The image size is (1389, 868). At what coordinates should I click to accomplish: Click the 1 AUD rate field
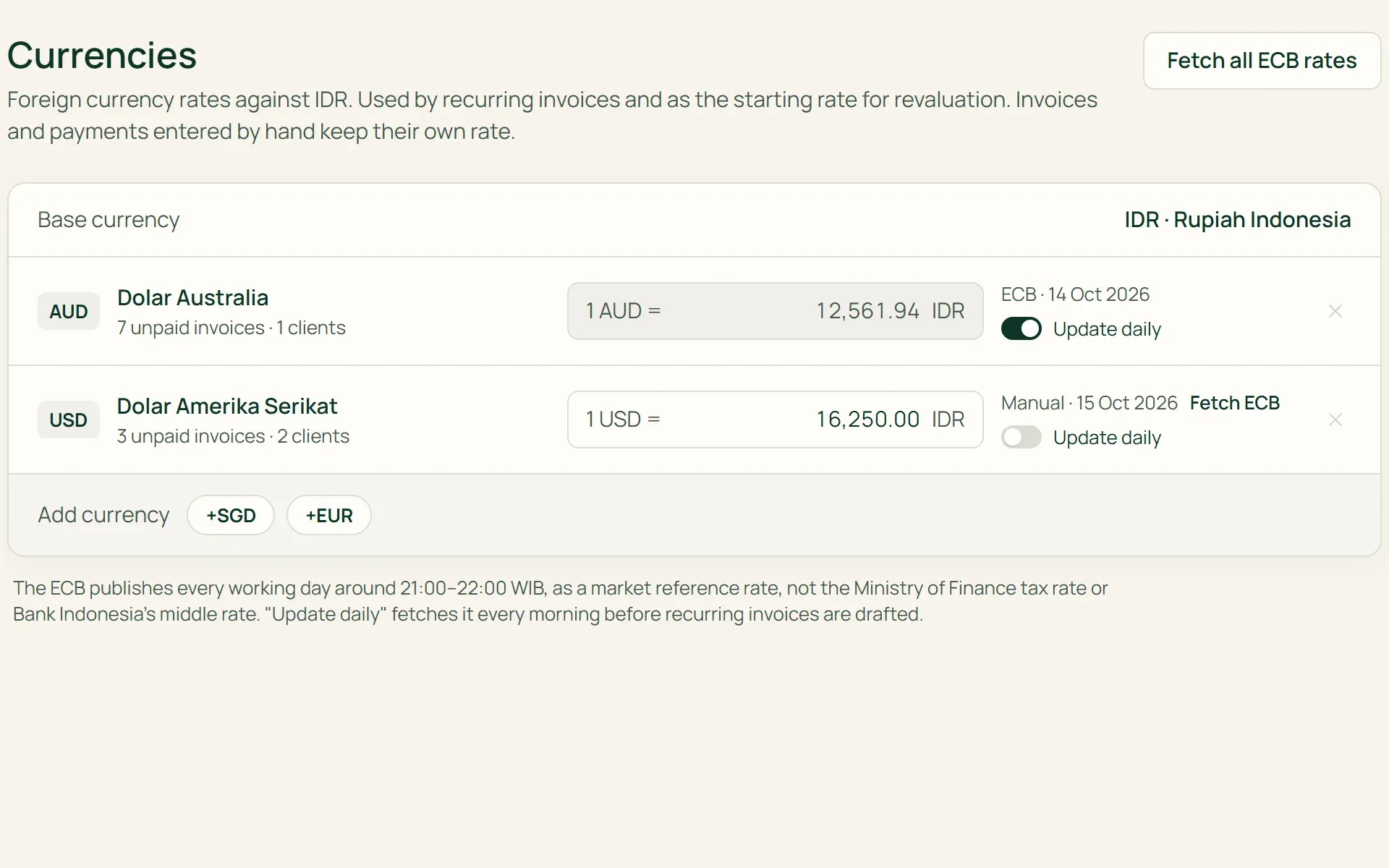click(x=775, y=311)
